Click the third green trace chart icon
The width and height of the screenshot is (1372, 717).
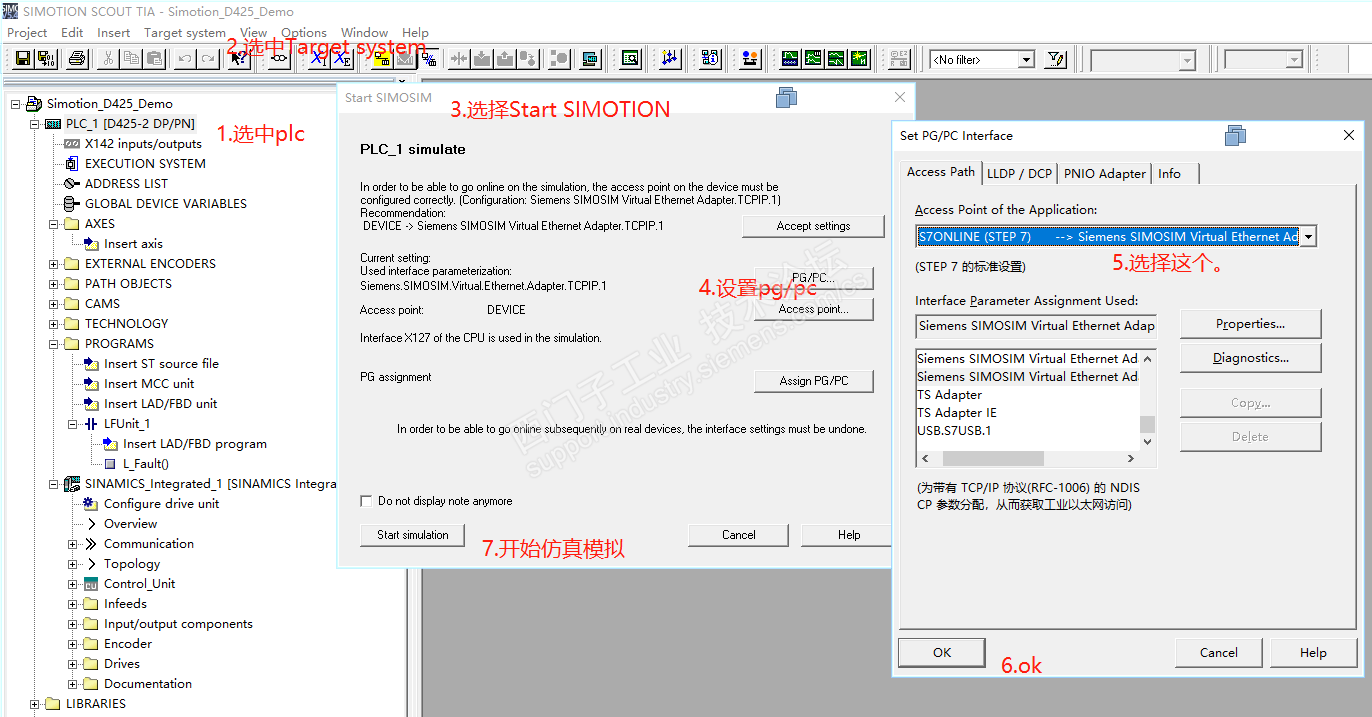(836, 59)
